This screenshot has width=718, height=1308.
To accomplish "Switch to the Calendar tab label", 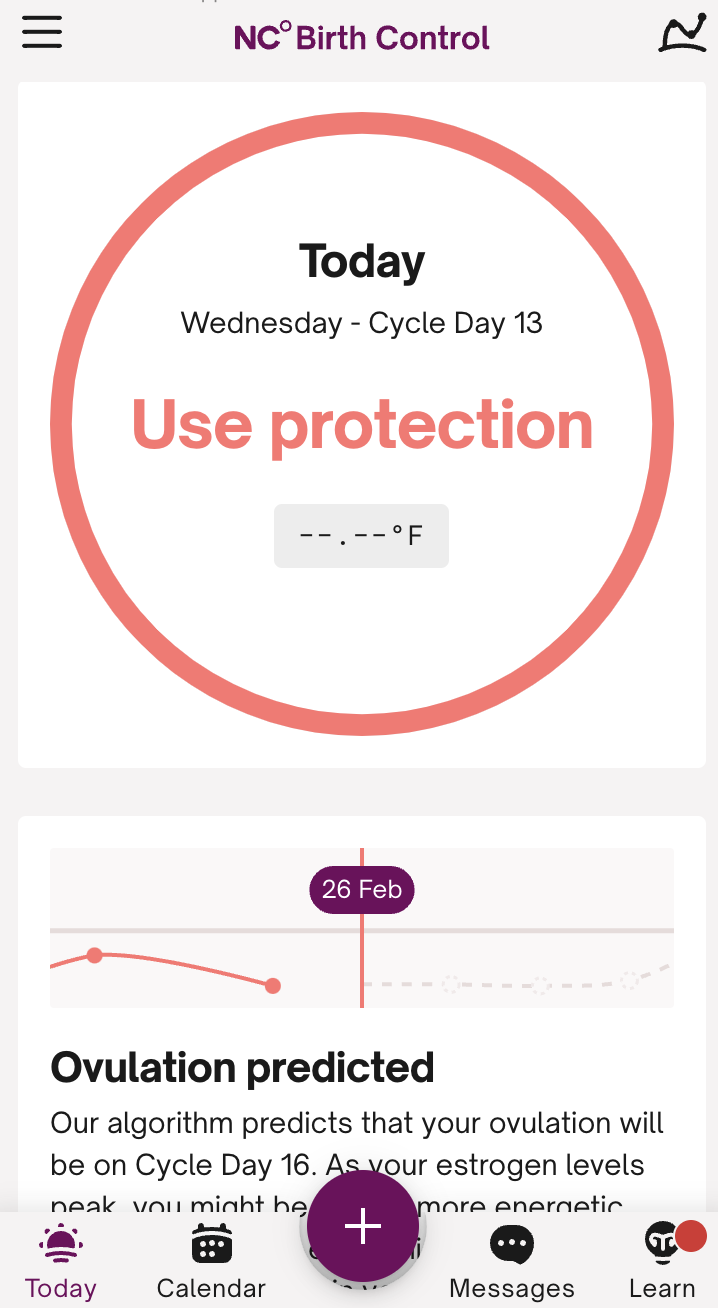I will point(211,1288).
